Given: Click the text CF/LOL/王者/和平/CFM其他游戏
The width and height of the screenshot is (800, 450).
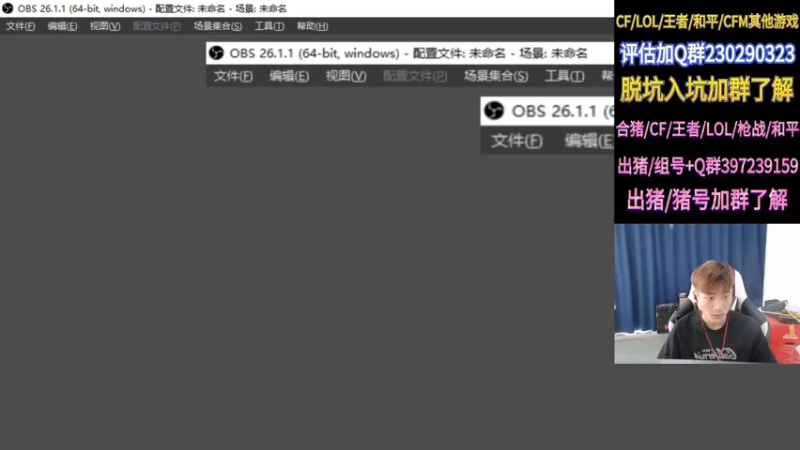Looking at the screenshot, I should click(707, 21).
